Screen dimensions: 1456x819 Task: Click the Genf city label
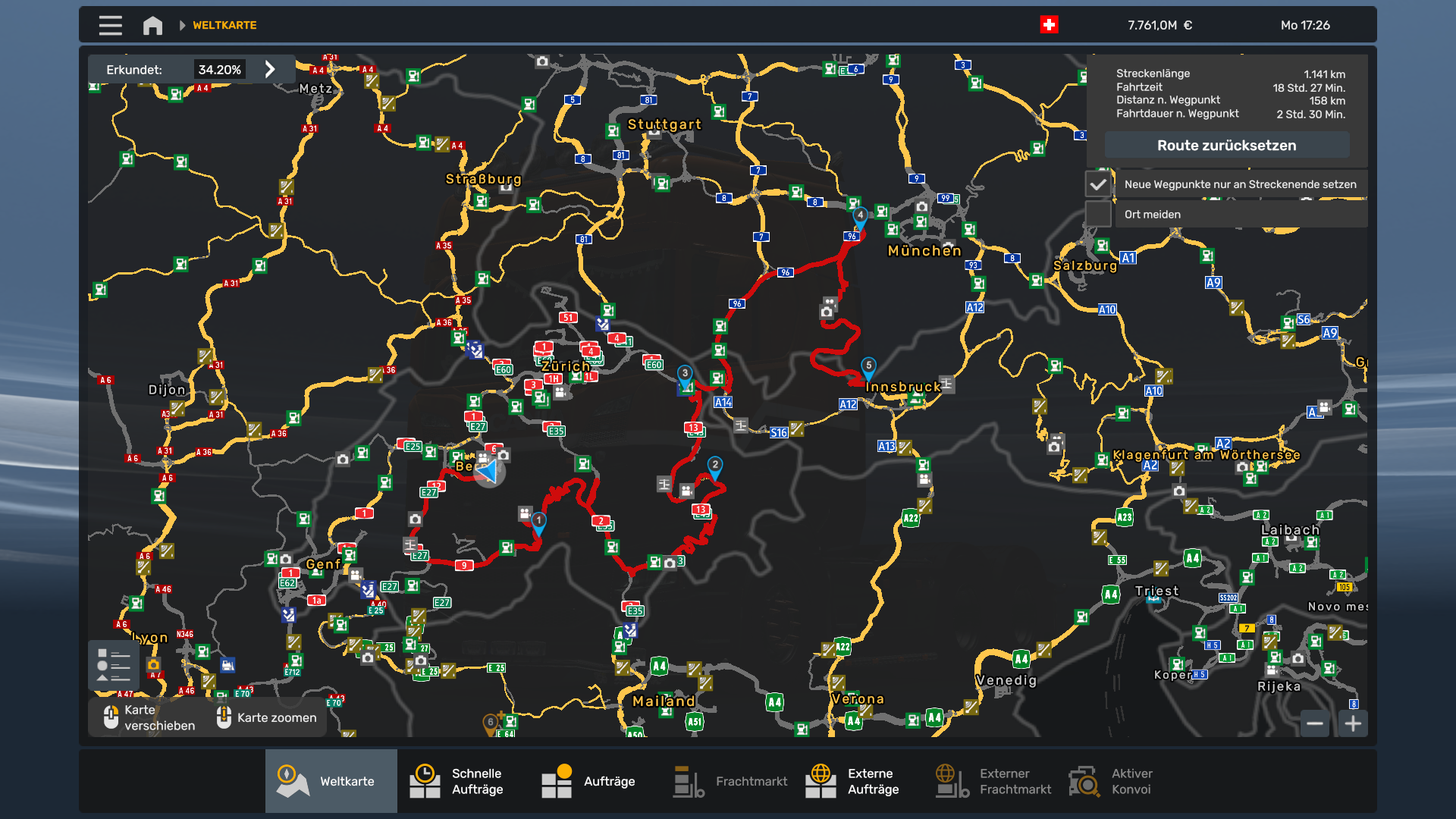323,564
